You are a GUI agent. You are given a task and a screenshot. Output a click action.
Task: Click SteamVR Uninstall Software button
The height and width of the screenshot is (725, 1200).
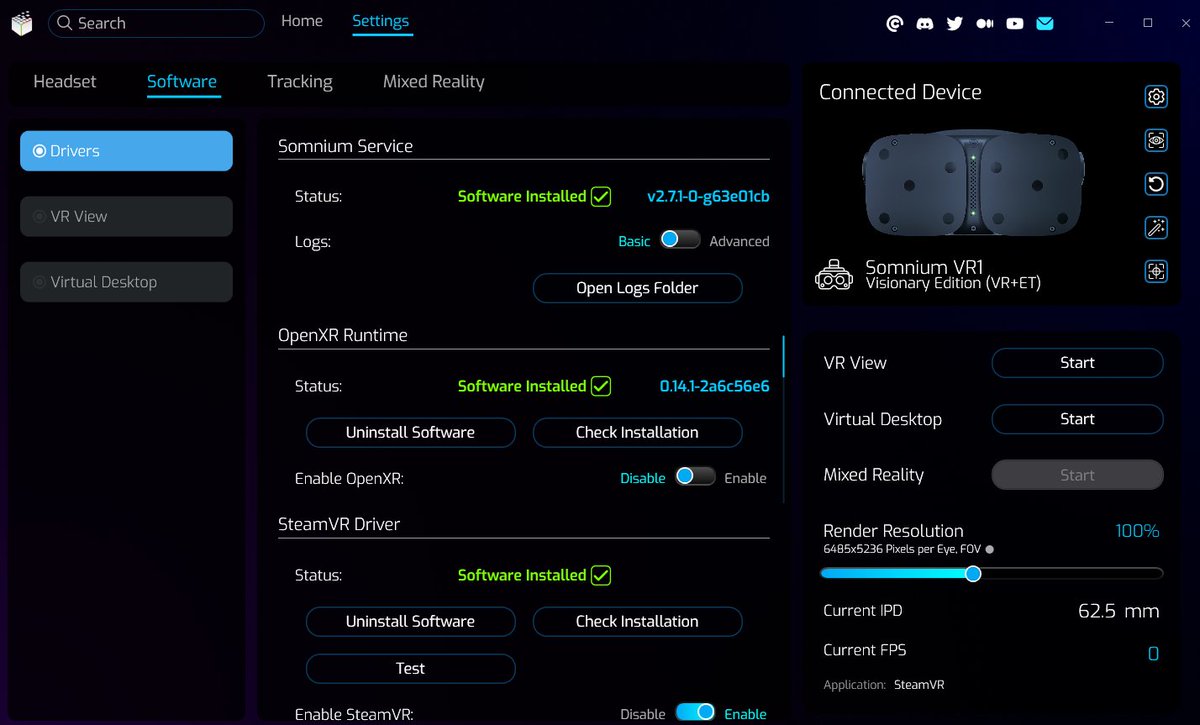click(x=410, y=621)
